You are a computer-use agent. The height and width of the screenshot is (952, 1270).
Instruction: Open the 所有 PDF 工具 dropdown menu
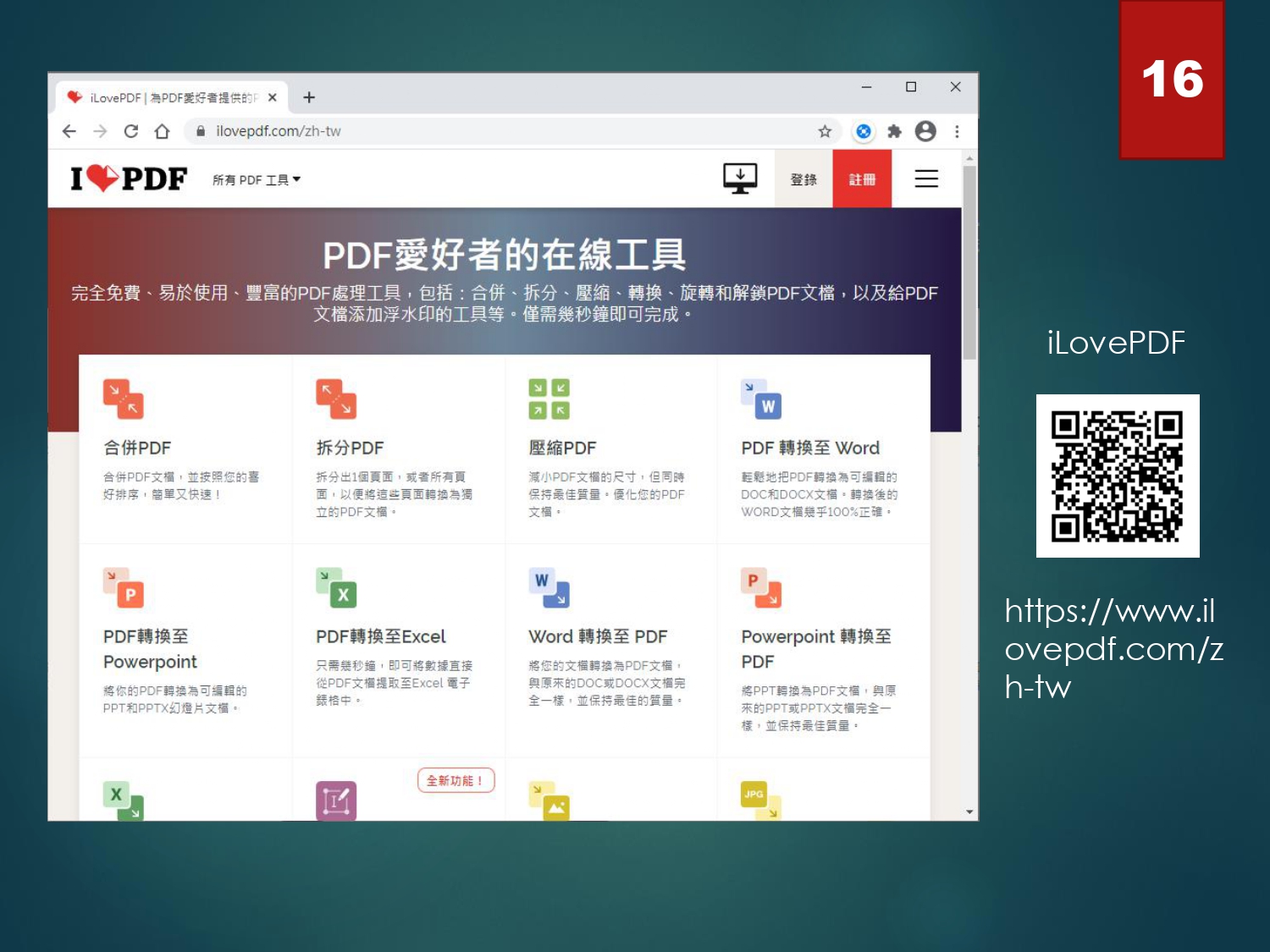(x=257, y=179)
